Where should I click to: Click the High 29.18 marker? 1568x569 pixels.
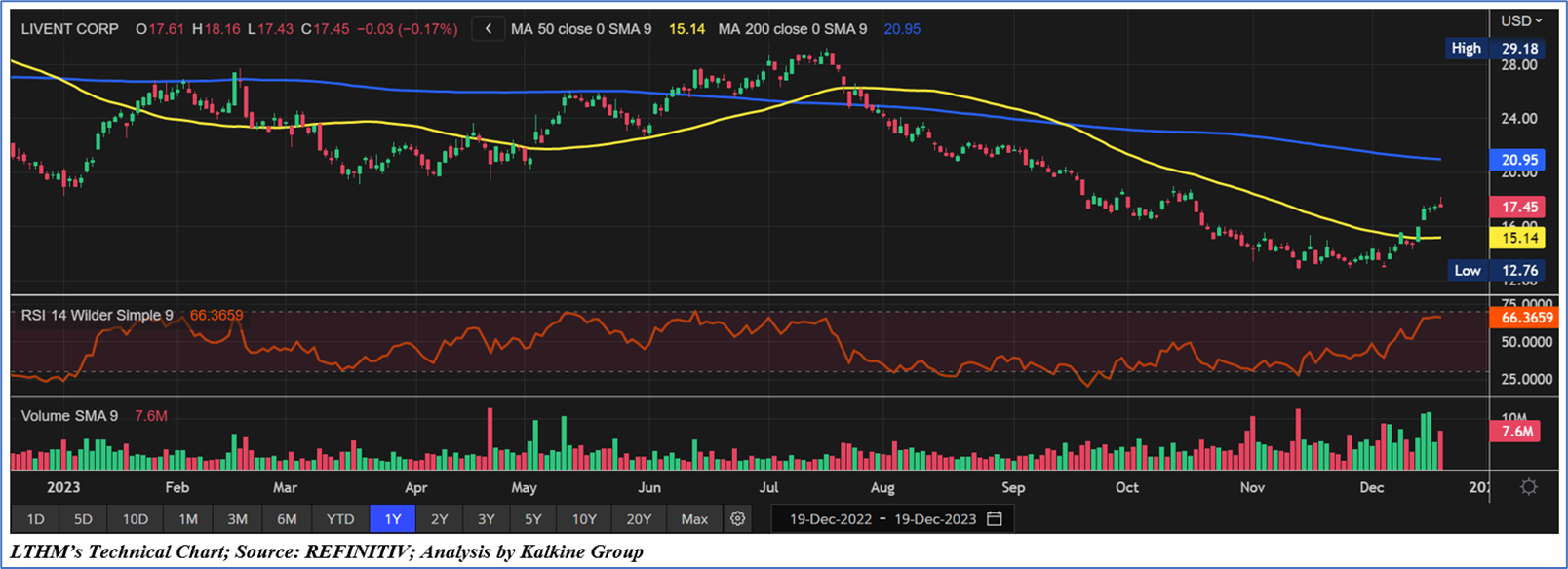1494,48
